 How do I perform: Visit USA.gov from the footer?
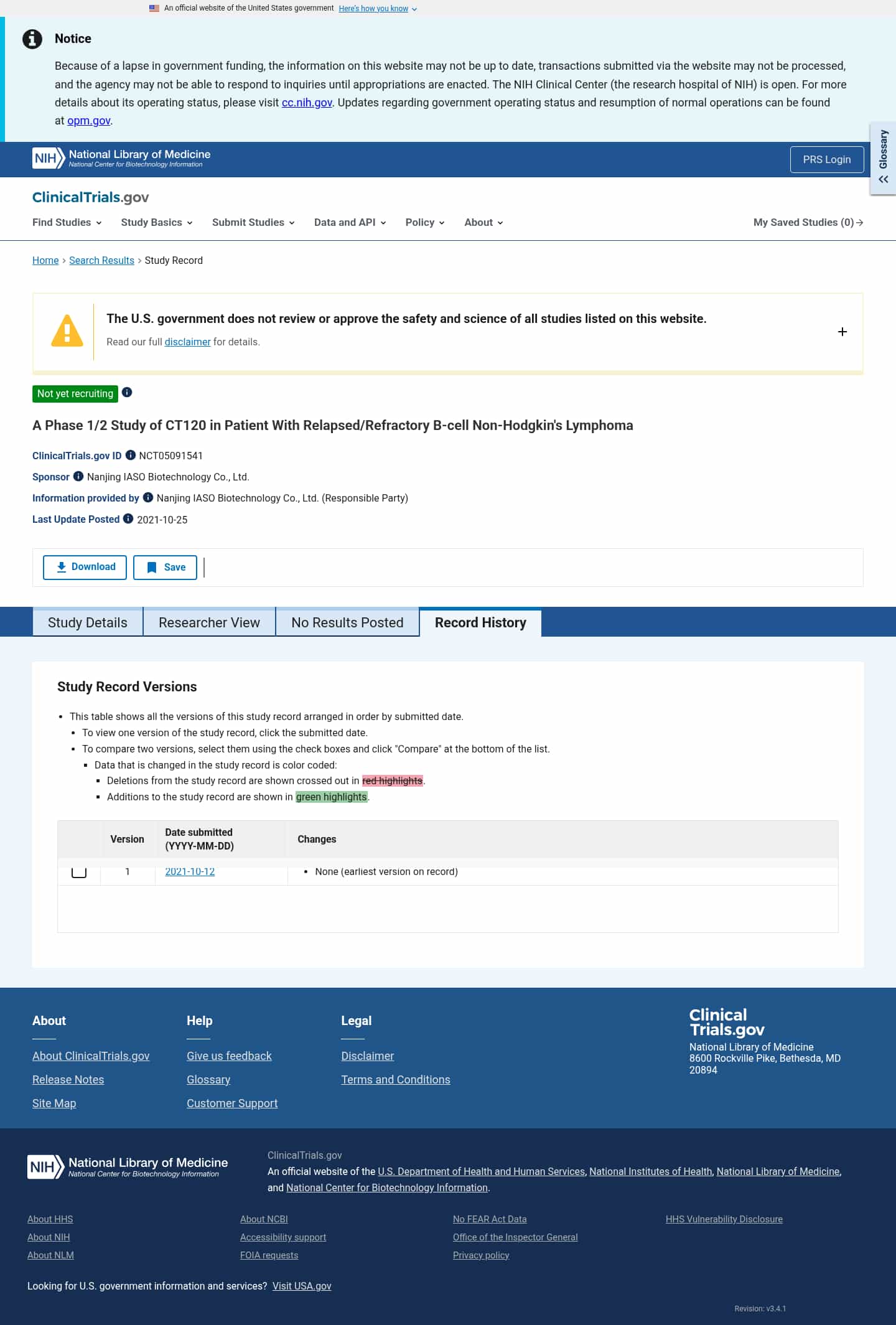click(x=302, y=1286)
